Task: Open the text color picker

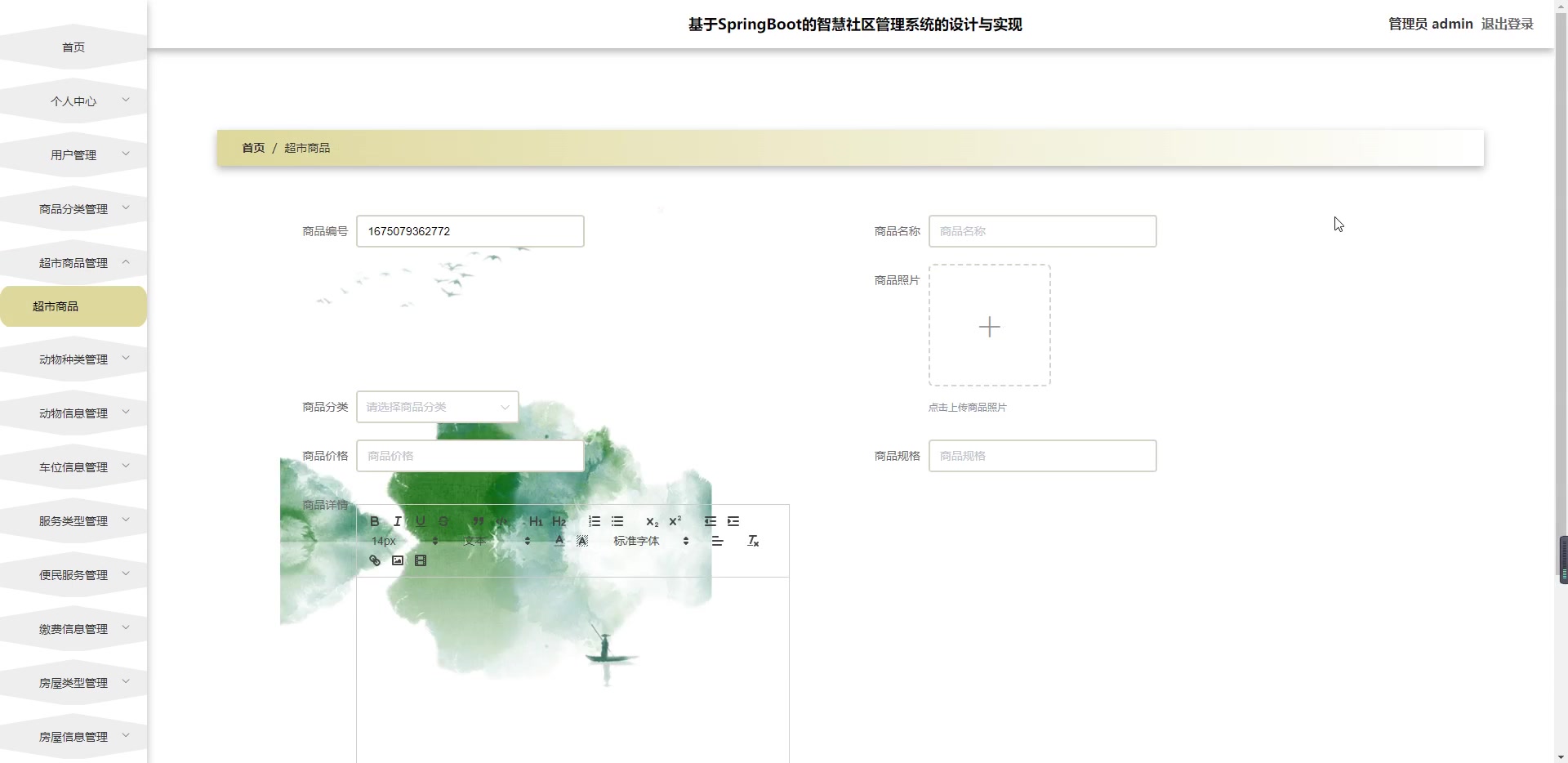Action: 559,541
